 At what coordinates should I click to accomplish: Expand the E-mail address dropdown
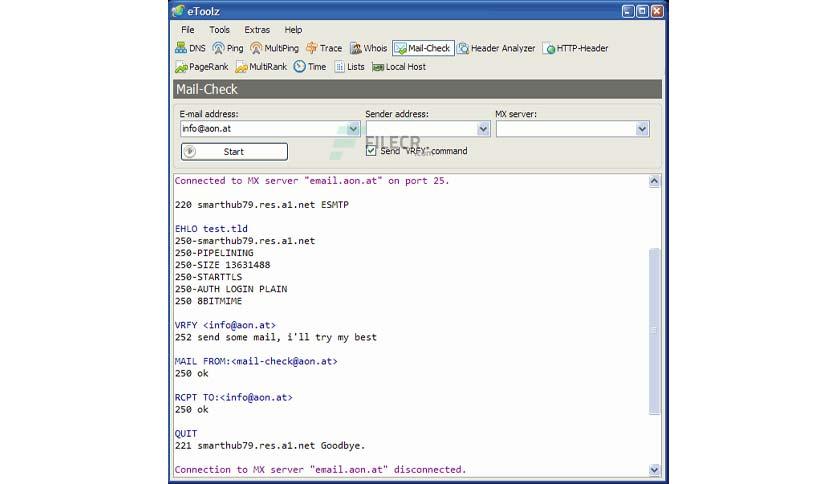tap(353, 128)
